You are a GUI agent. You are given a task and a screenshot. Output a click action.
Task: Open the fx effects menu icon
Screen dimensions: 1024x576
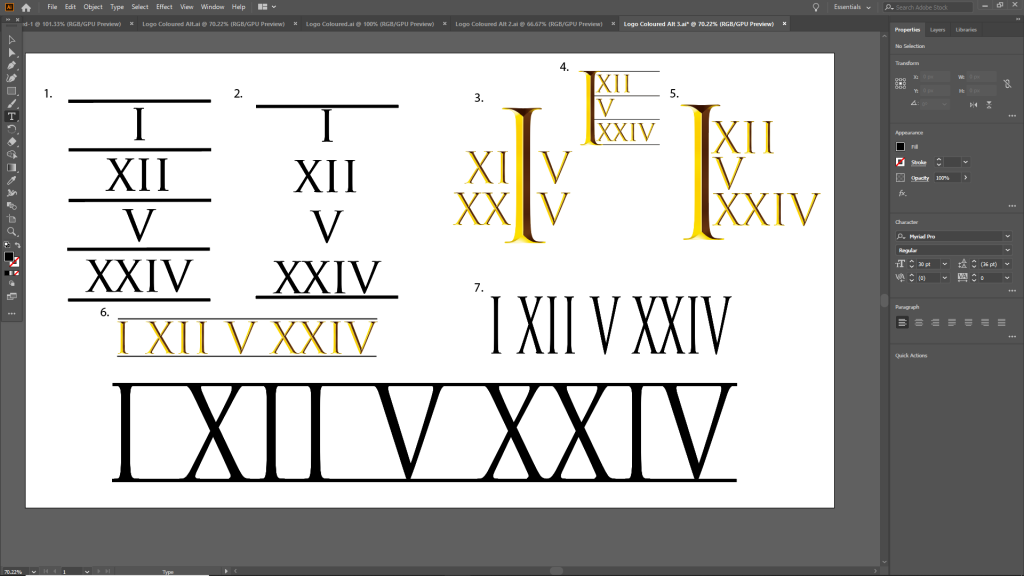[x=901, y=192]
